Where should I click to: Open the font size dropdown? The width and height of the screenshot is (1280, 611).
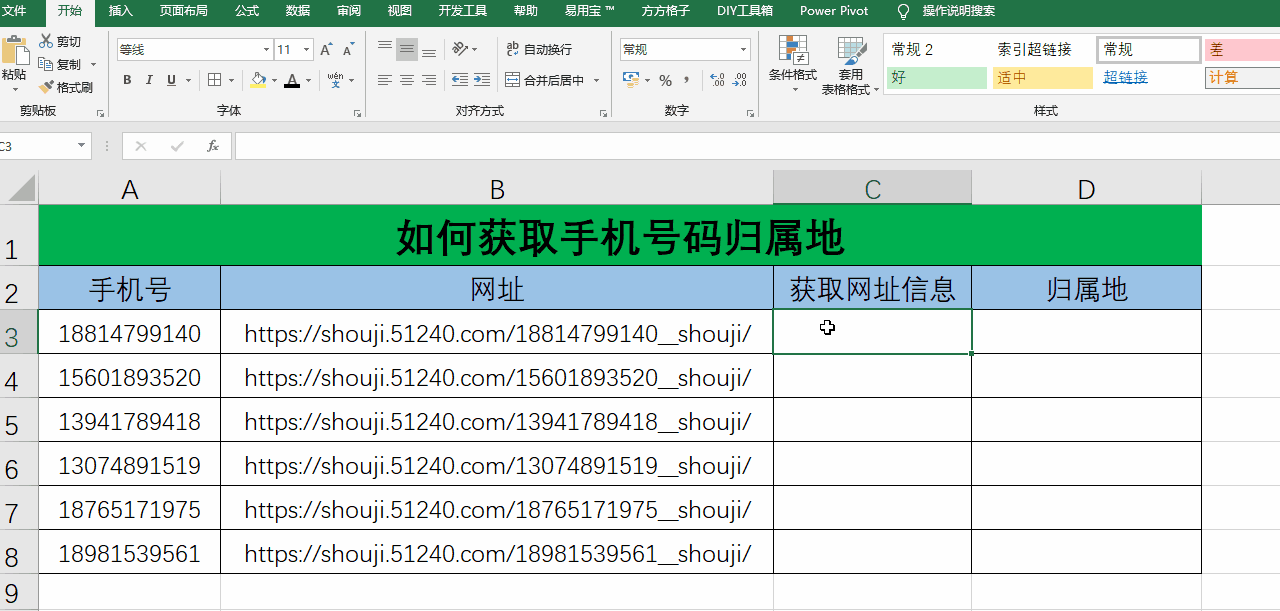coord(306,48)
